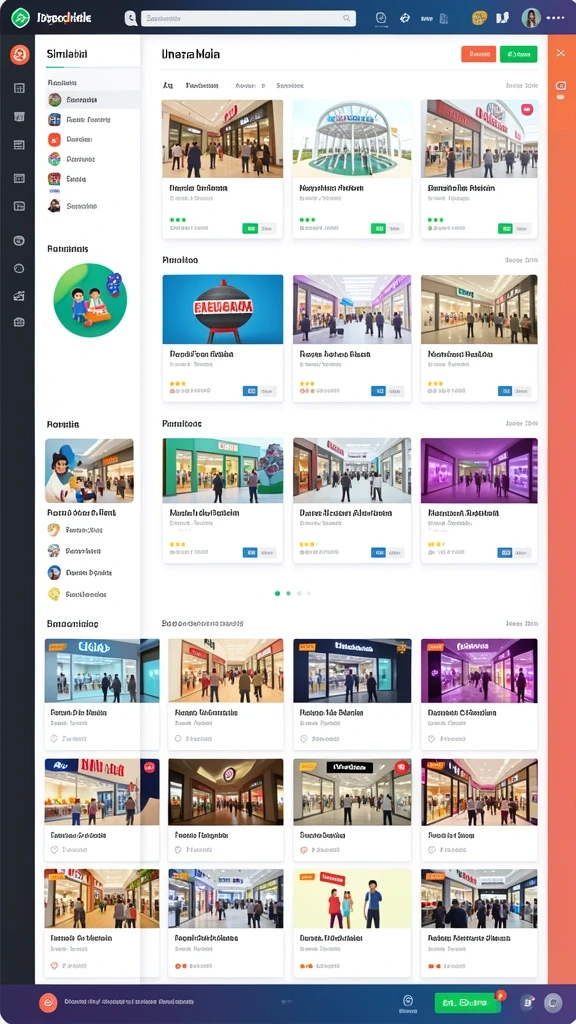This screenshot has width=576, height=1024.
Task: Select the green carousel pagination dot
Action: click(278, 593)
